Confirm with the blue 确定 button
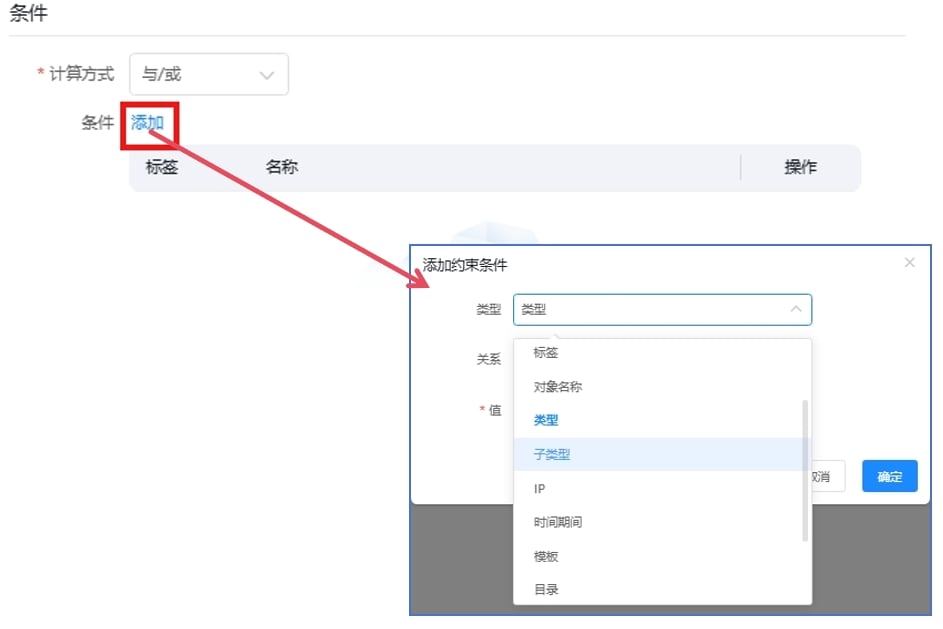This screenshot has width=943, height=629. (x=889, y=476)
